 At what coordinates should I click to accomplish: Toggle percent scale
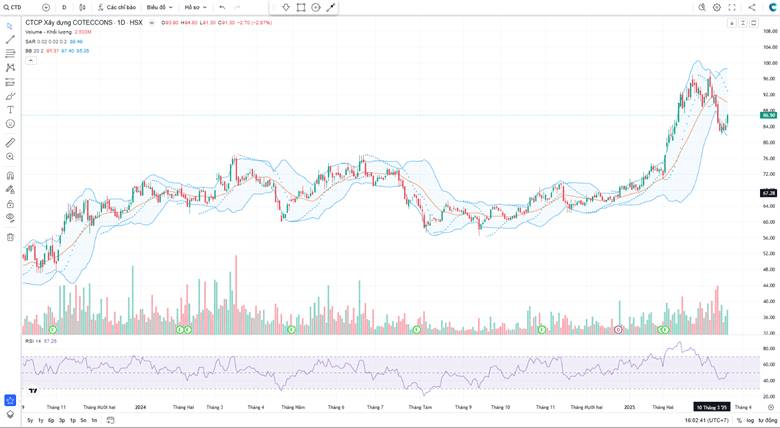(740, 421)
